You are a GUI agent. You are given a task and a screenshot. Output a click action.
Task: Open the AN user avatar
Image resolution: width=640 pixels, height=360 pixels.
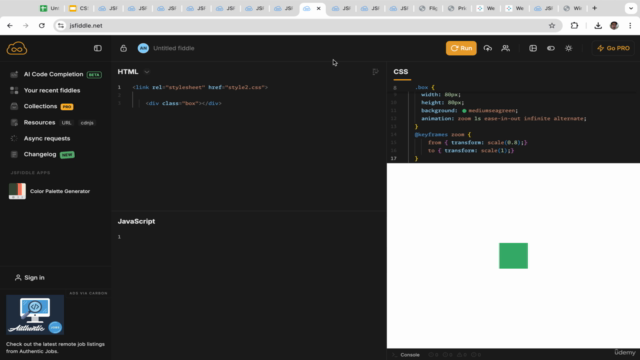[143, 48]
